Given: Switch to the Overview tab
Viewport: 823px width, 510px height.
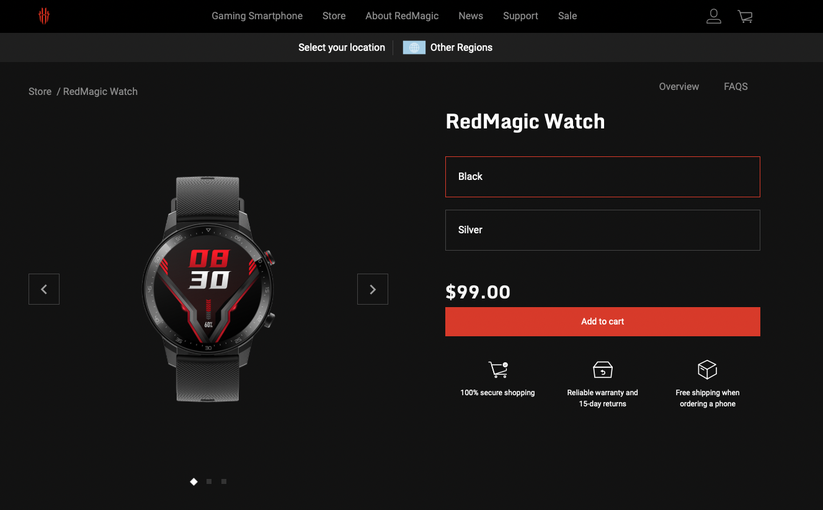Looking at the screenshot, I should click(x=679, y=87).
